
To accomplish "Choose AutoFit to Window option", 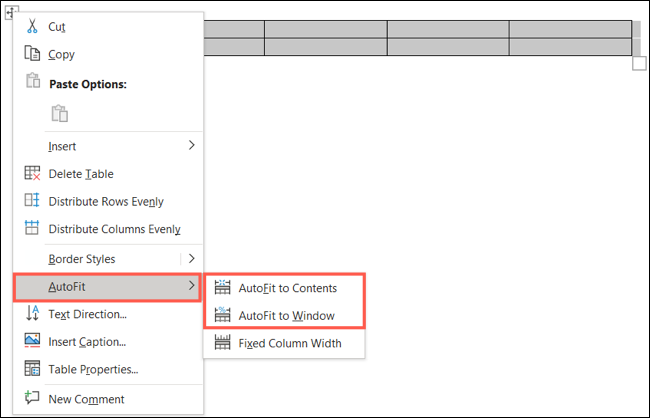I will [286, 315].
